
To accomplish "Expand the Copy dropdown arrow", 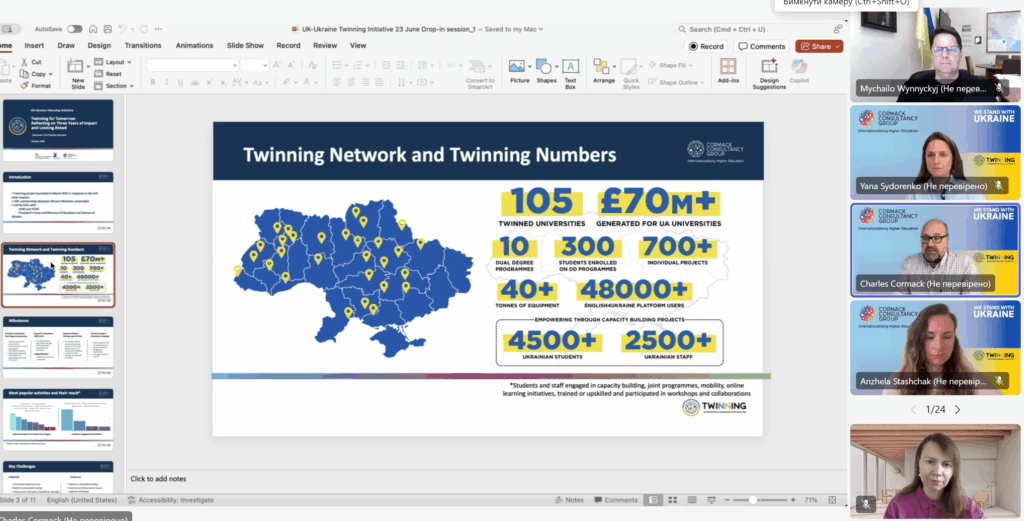I will (x=51, y=74).
